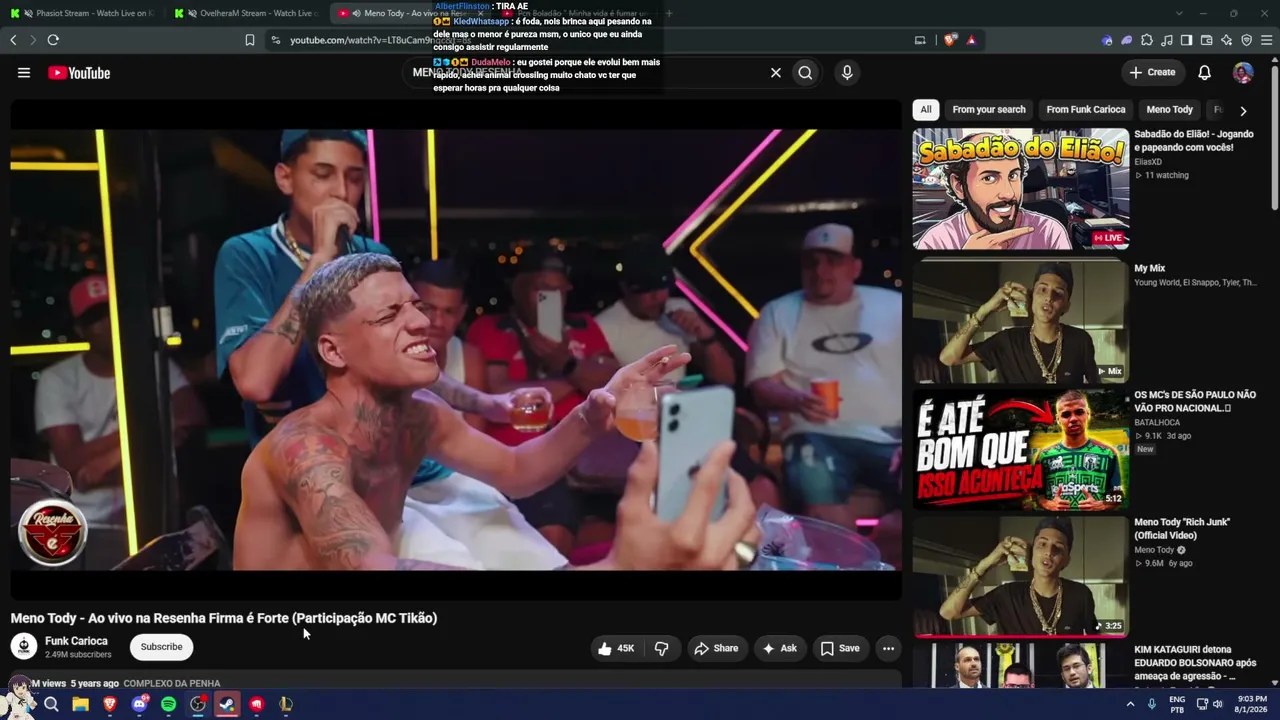
Task: Click the video player to toggle playback
Action: click(456, 349)
